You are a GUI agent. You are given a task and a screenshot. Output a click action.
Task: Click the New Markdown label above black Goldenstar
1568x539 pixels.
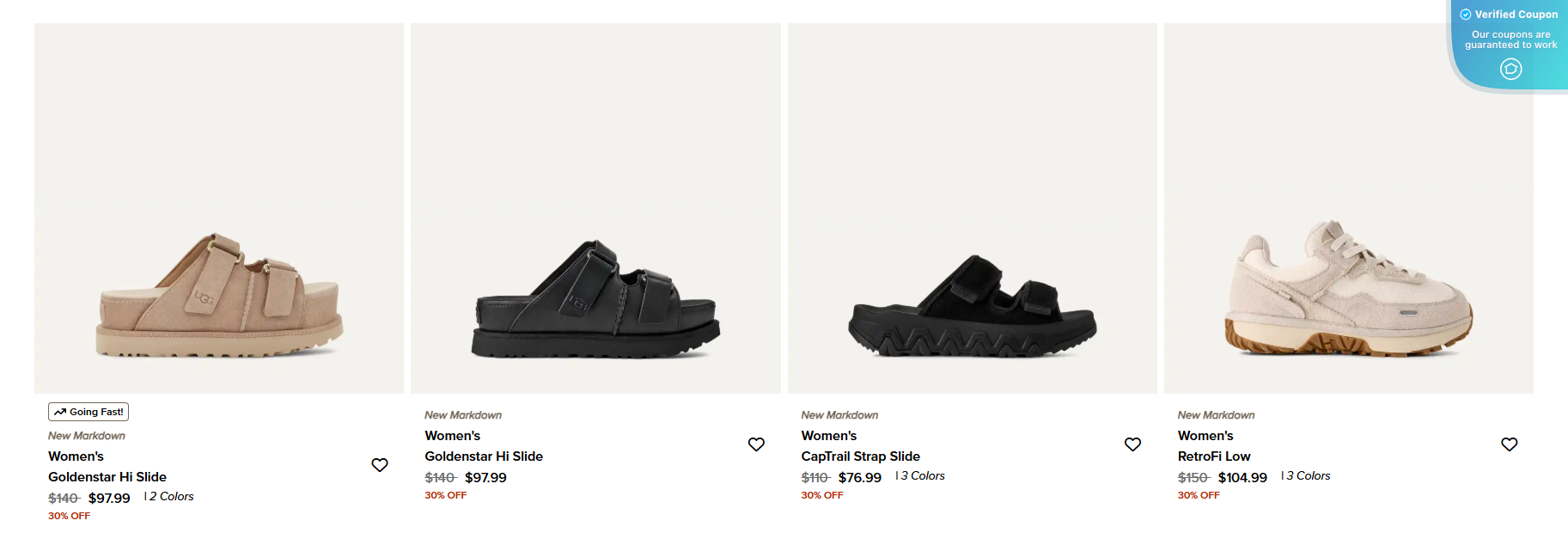tap(464, 414)
